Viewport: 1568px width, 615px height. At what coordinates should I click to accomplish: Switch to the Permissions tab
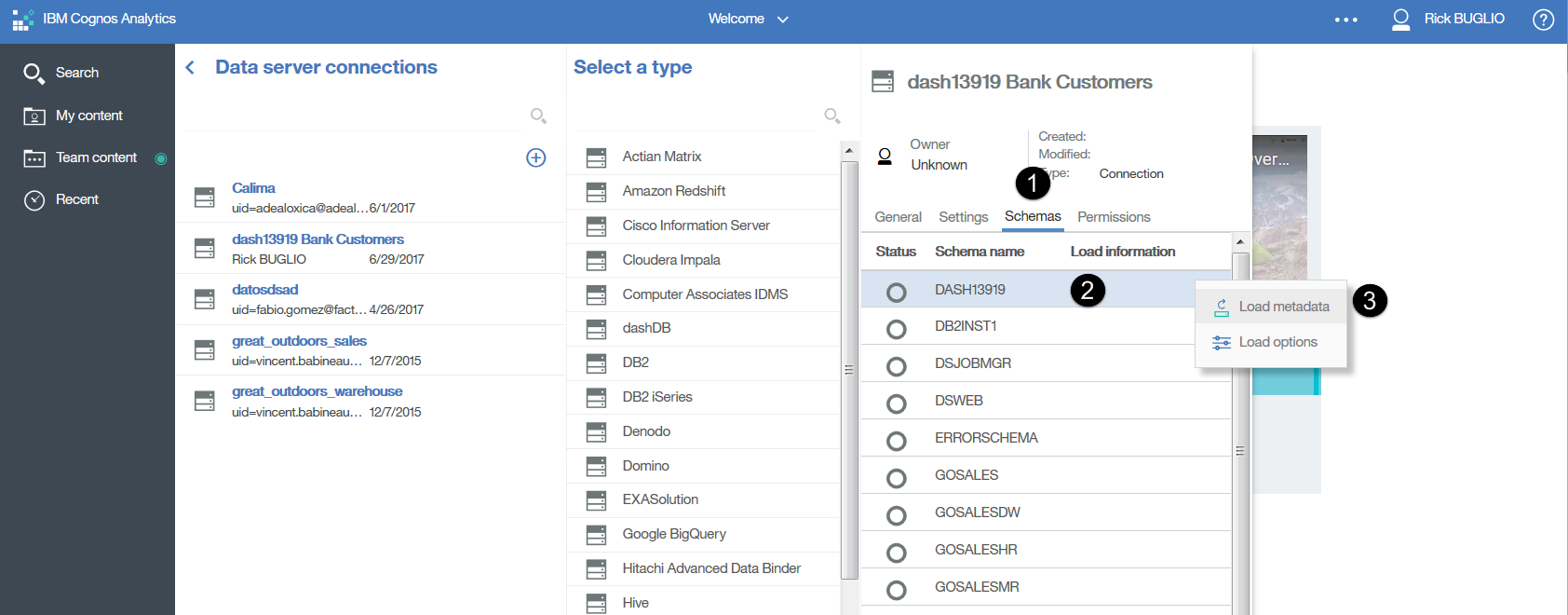(x=1114, y=217)
